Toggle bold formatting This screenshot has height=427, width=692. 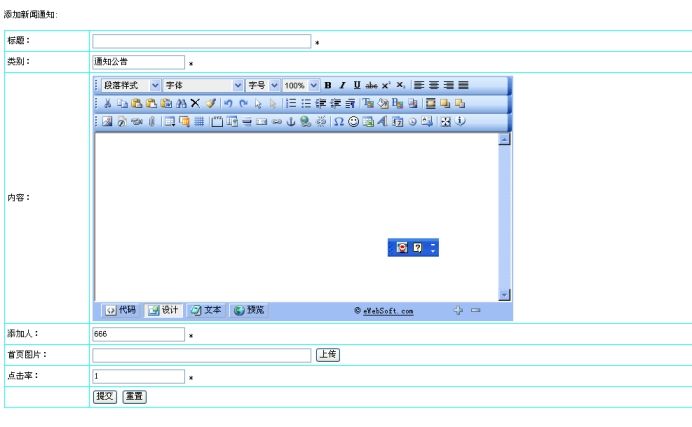tap(328, 85)
